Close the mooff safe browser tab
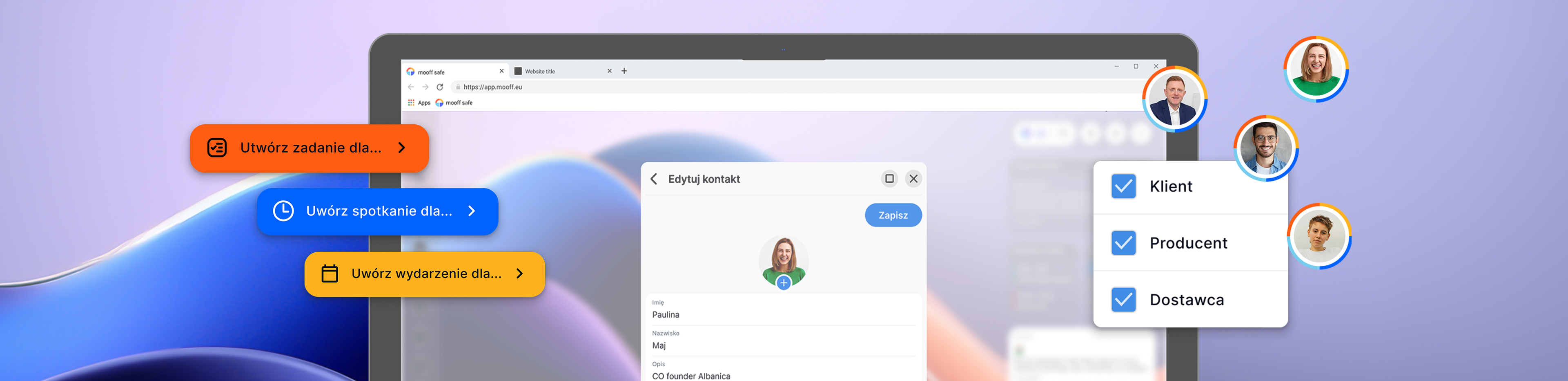1568x381 pixels. pos(501,71)
